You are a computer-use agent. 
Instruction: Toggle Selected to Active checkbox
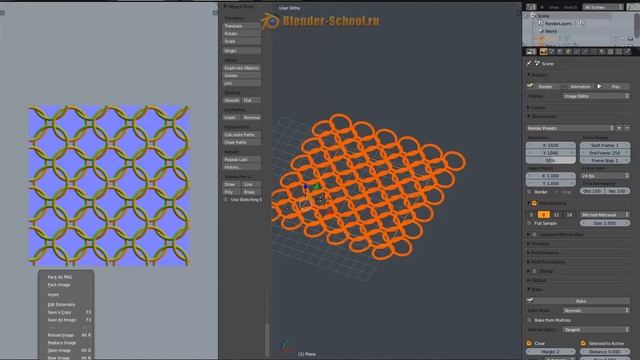pos(583,343)
